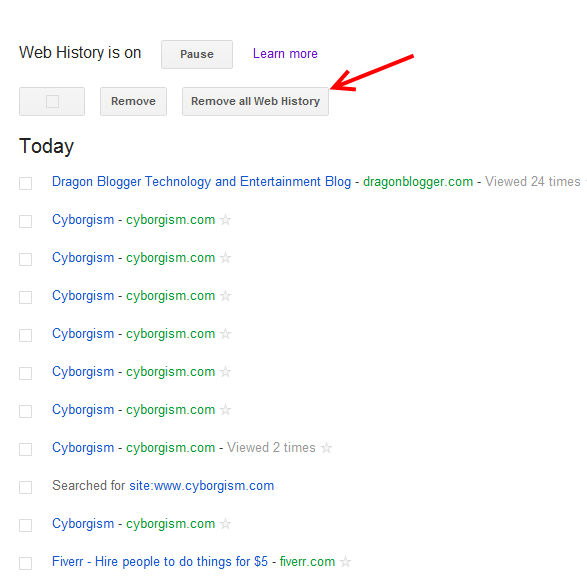This screenshot has width=587, height=587.
Task: Click the Web History is on text
Action: click(x=80, y=53)
